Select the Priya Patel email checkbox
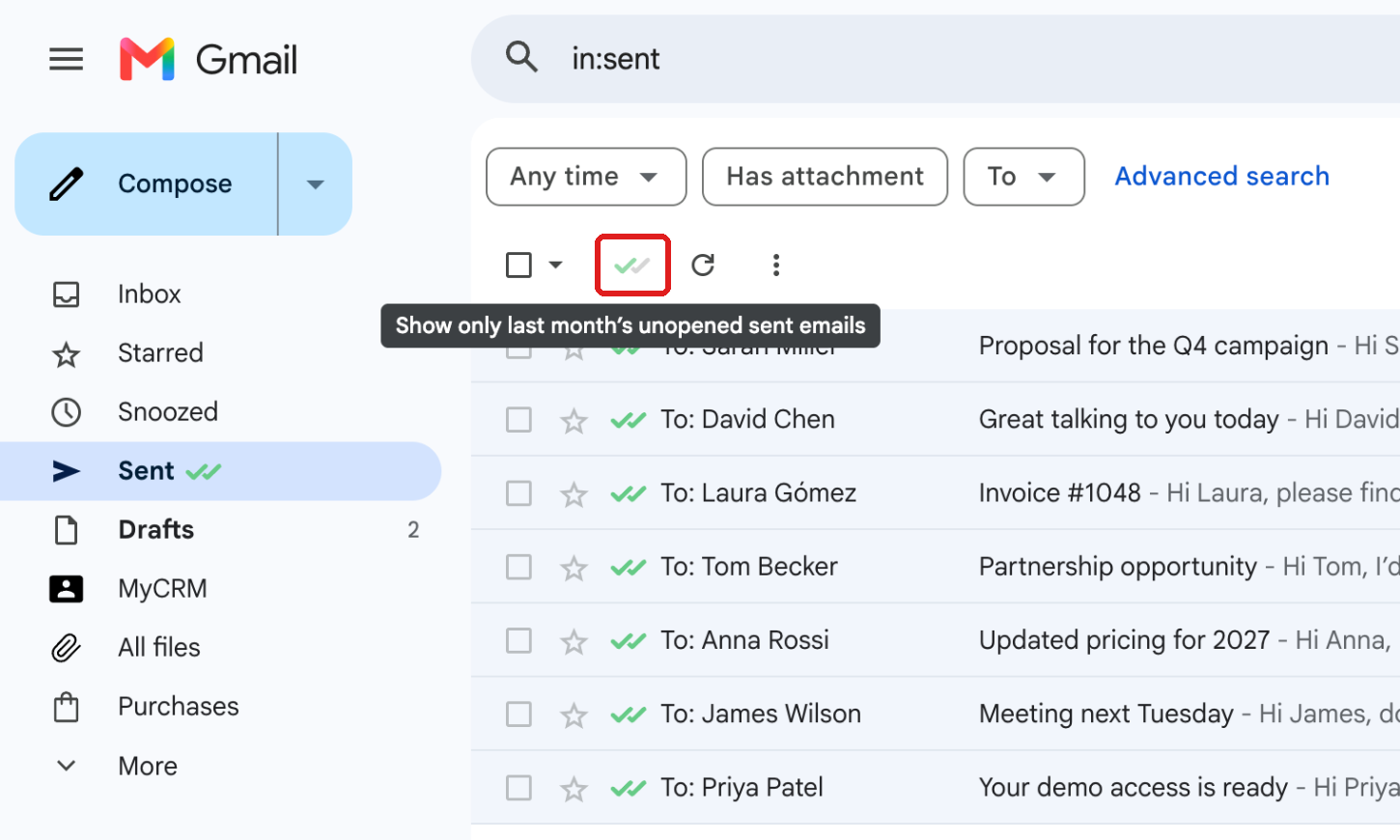Viewport: 1400px width, 840px height. pos(518,788)
